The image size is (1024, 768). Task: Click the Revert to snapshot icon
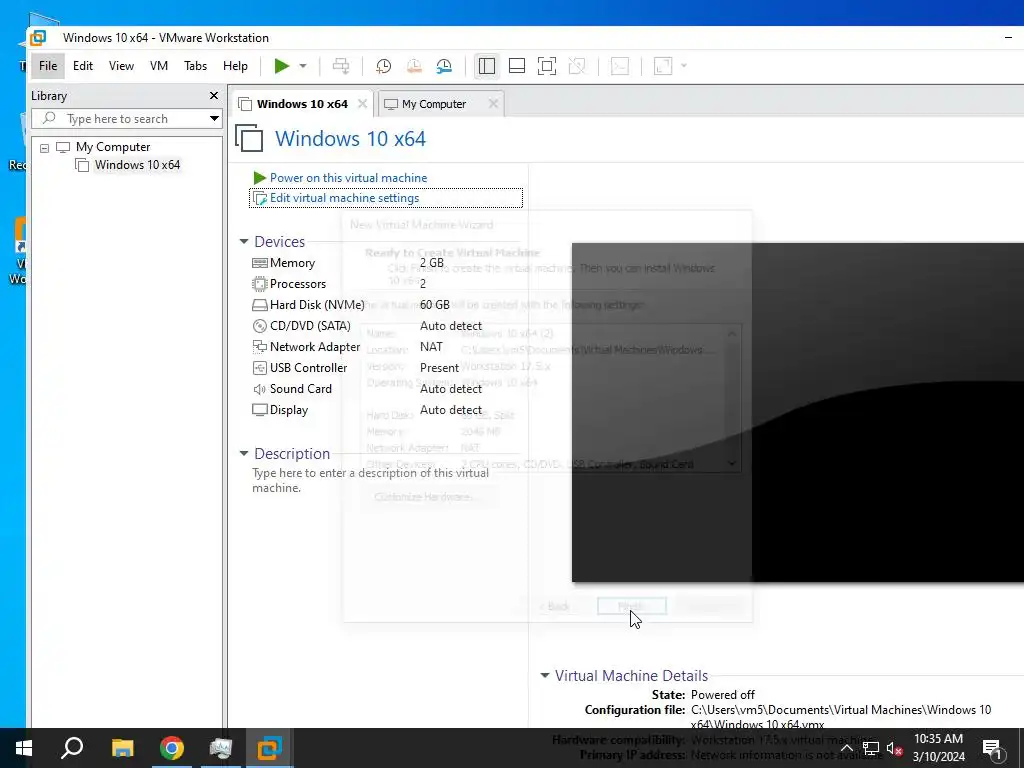414,66
